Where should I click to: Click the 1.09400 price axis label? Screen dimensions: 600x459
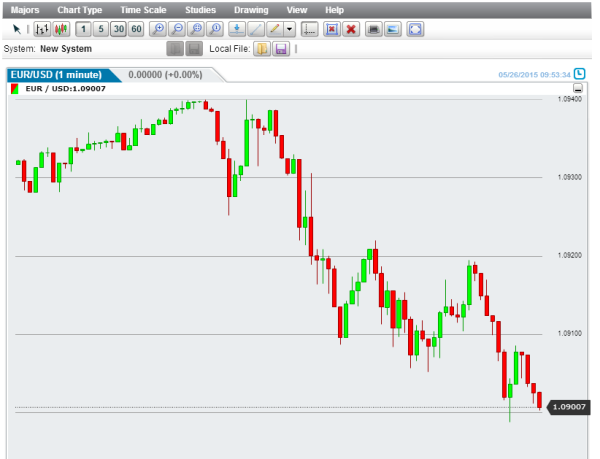(x=570, y=99)
